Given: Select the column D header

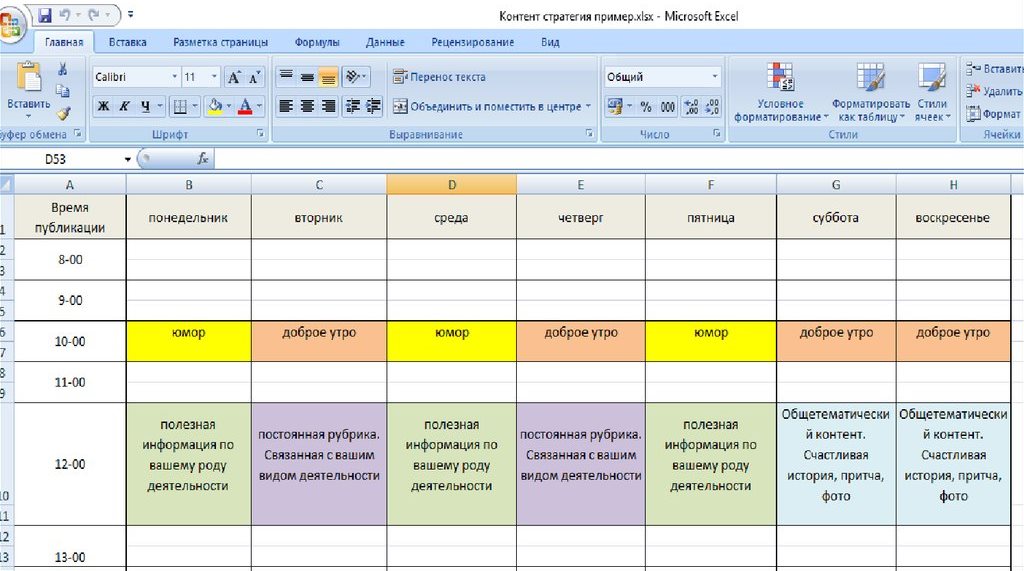Looking at the screenshot, I should (451, 185).
